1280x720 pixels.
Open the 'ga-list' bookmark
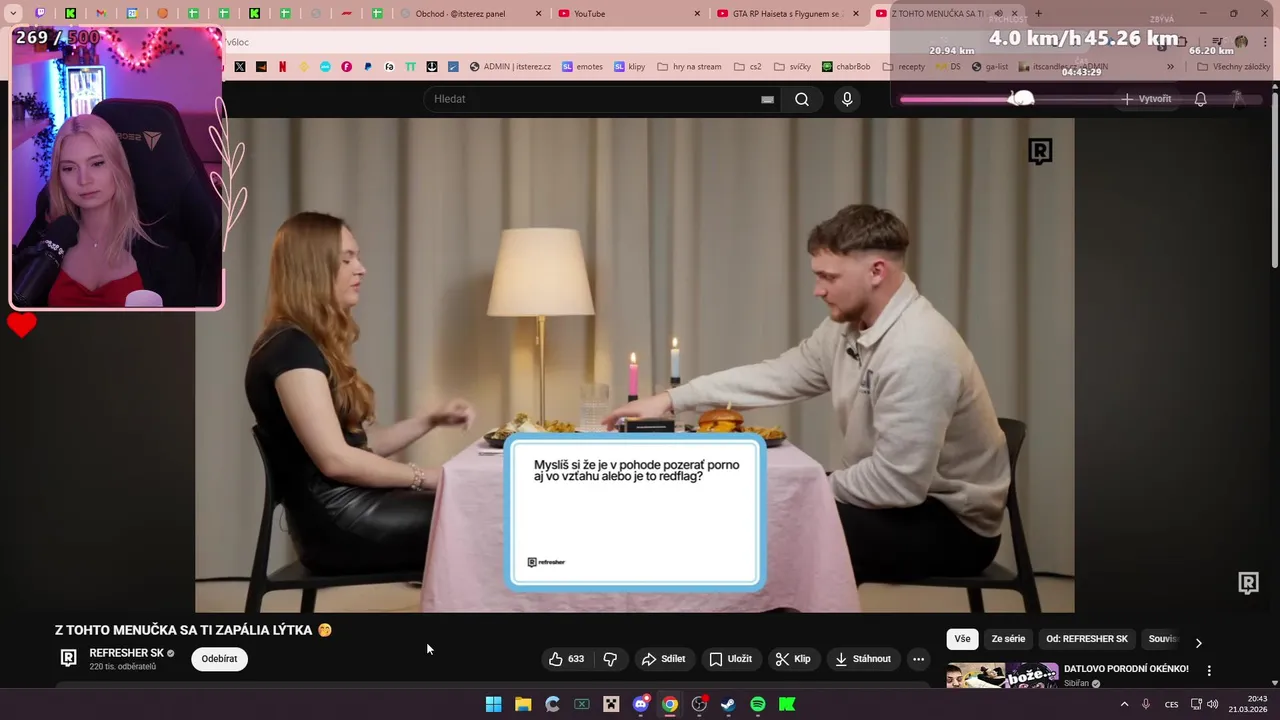990,67
